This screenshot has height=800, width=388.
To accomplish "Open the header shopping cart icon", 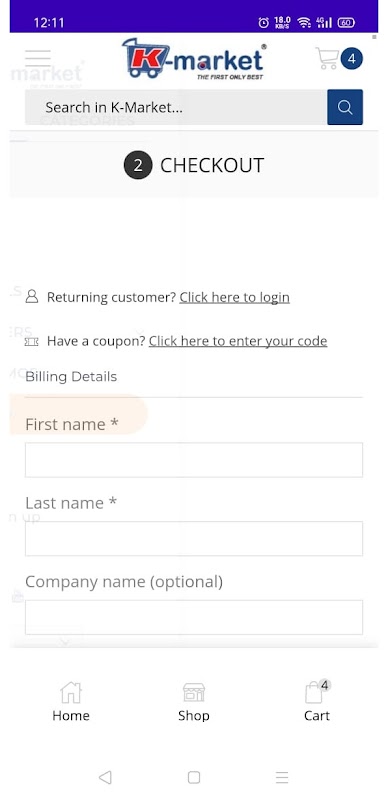I will pyautogui.click(x=327, y=58).
